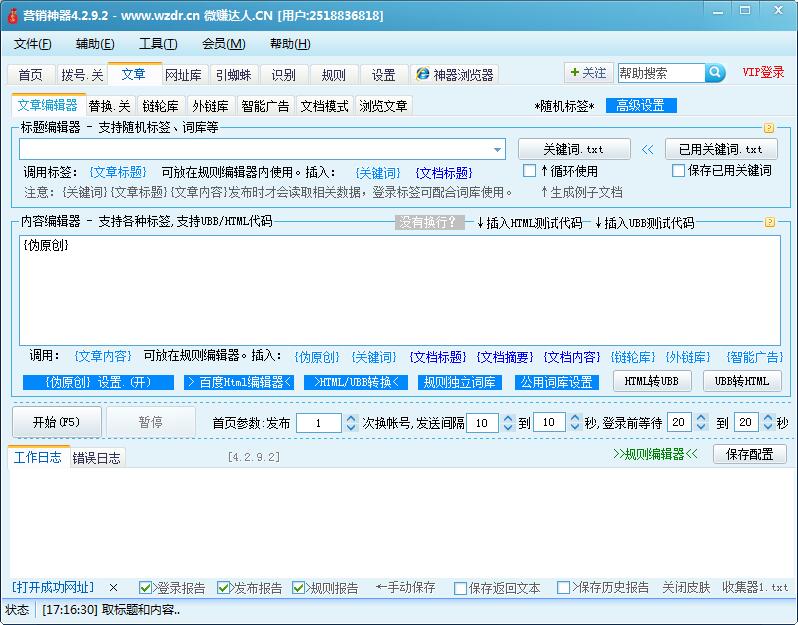
Task: Click the 保存配置 button
Action: coord(749,454)
